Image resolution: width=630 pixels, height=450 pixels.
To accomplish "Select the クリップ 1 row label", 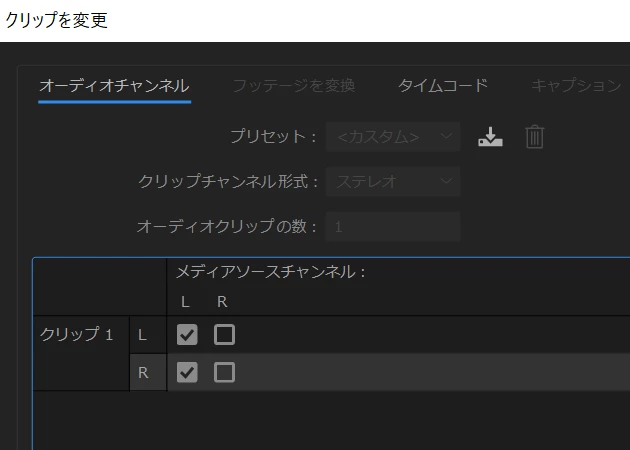I will (76, 334).
